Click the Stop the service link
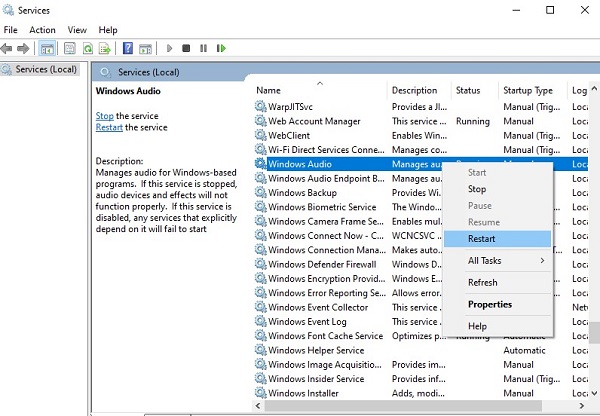This screenshot has width=600, height=416. [x=104, y=116]
